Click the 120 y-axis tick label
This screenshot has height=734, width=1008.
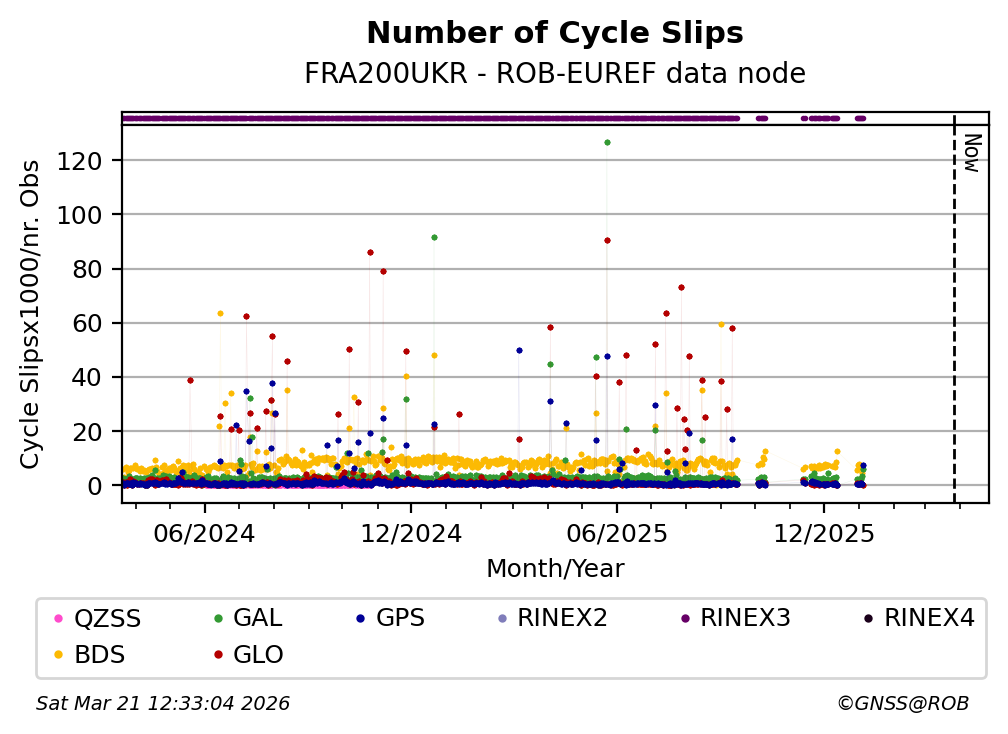pos(90,160)
